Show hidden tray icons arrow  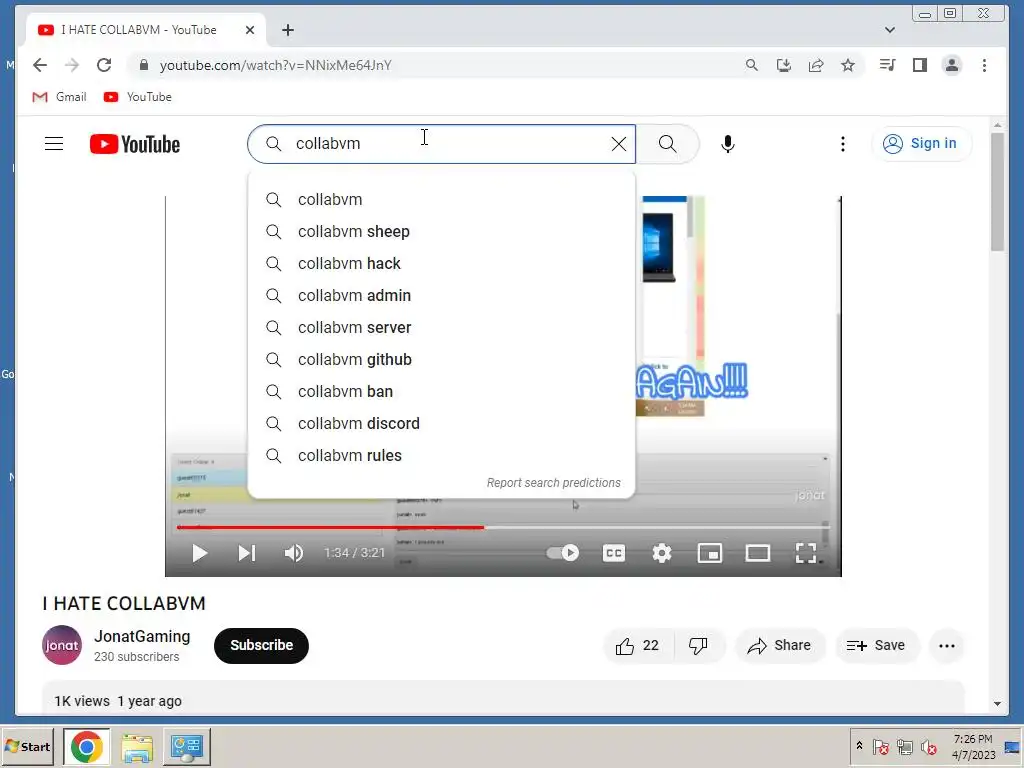[x=859, y=746]
